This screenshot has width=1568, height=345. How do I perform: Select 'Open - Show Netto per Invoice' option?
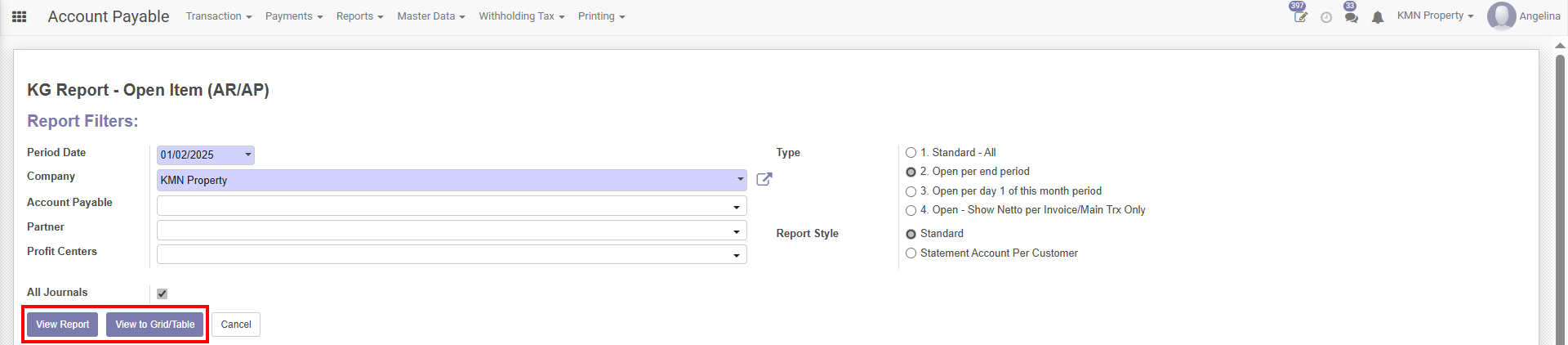click(x=911, y=210)
